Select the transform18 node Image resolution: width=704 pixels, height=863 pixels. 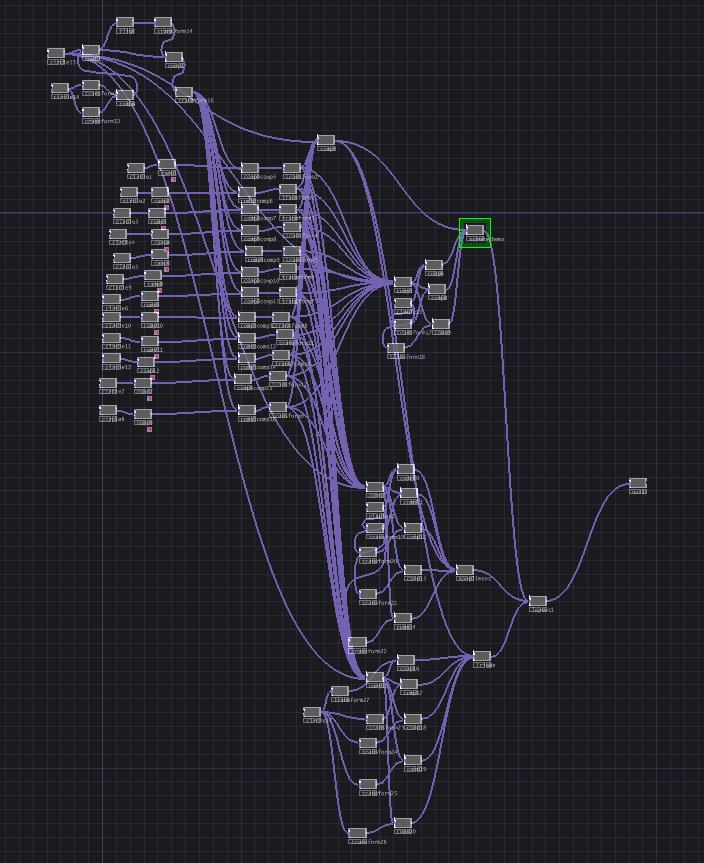(x=396, y=348)
